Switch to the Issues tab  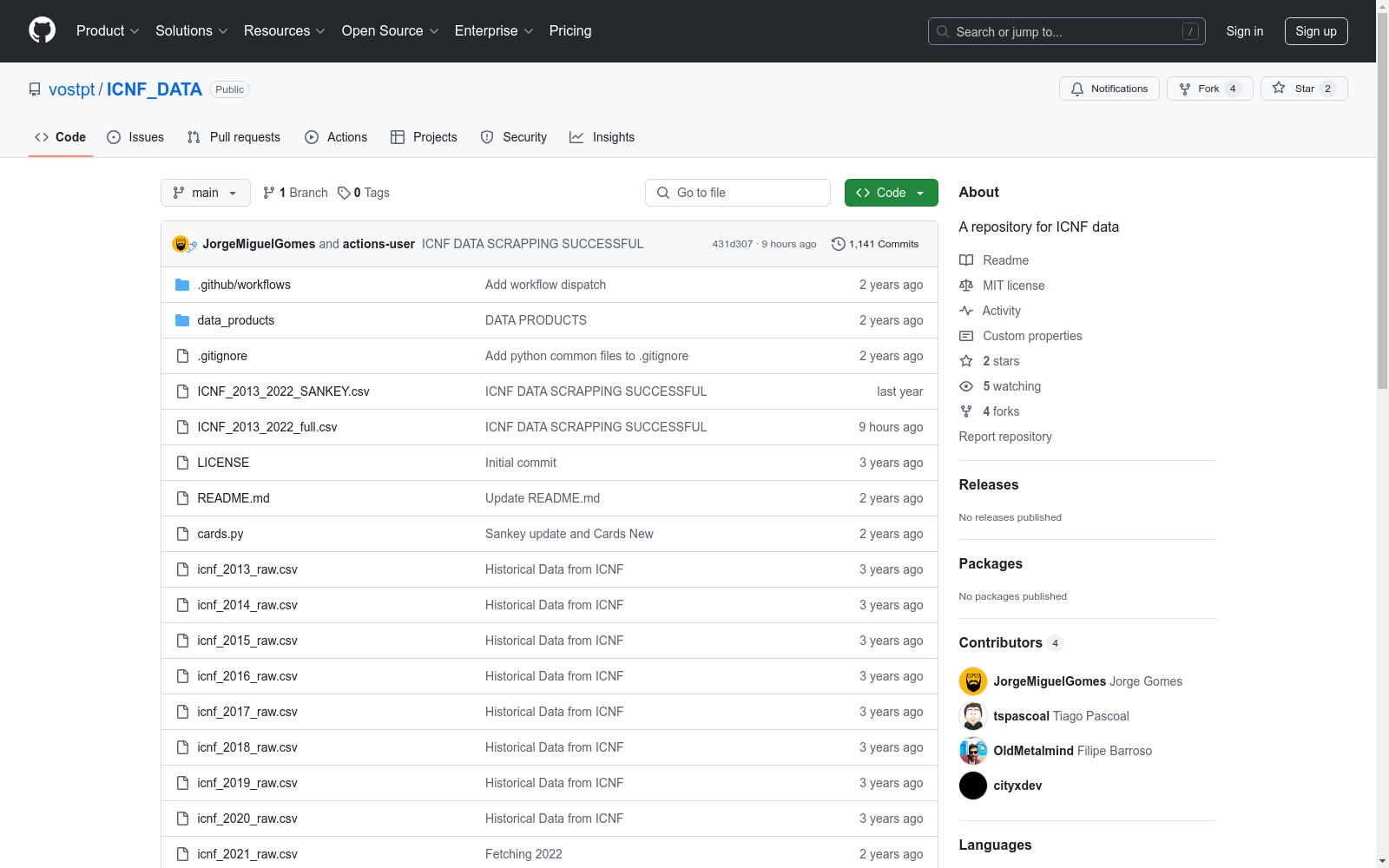click(x=135, y=137)
